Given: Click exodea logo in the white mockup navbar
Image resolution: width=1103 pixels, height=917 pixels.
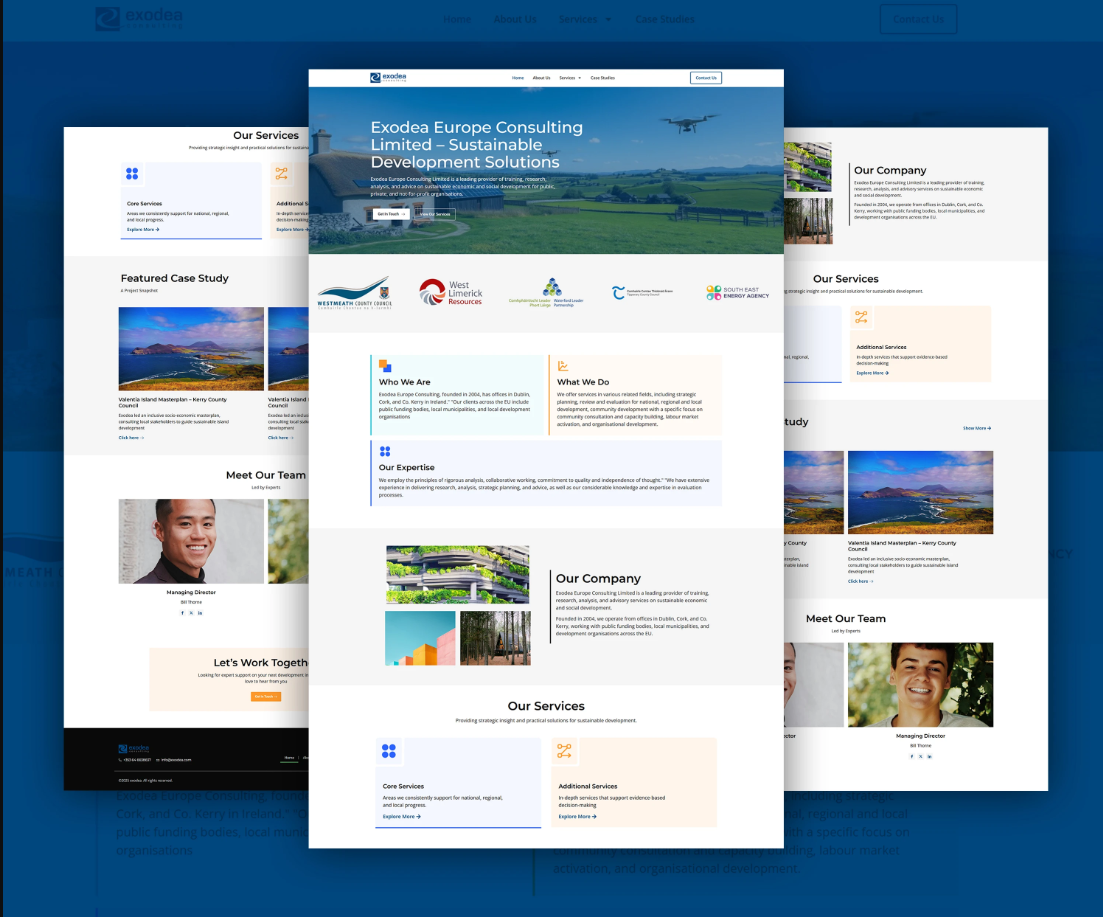Looking at the screenshot, I should [x=388, y=77].
